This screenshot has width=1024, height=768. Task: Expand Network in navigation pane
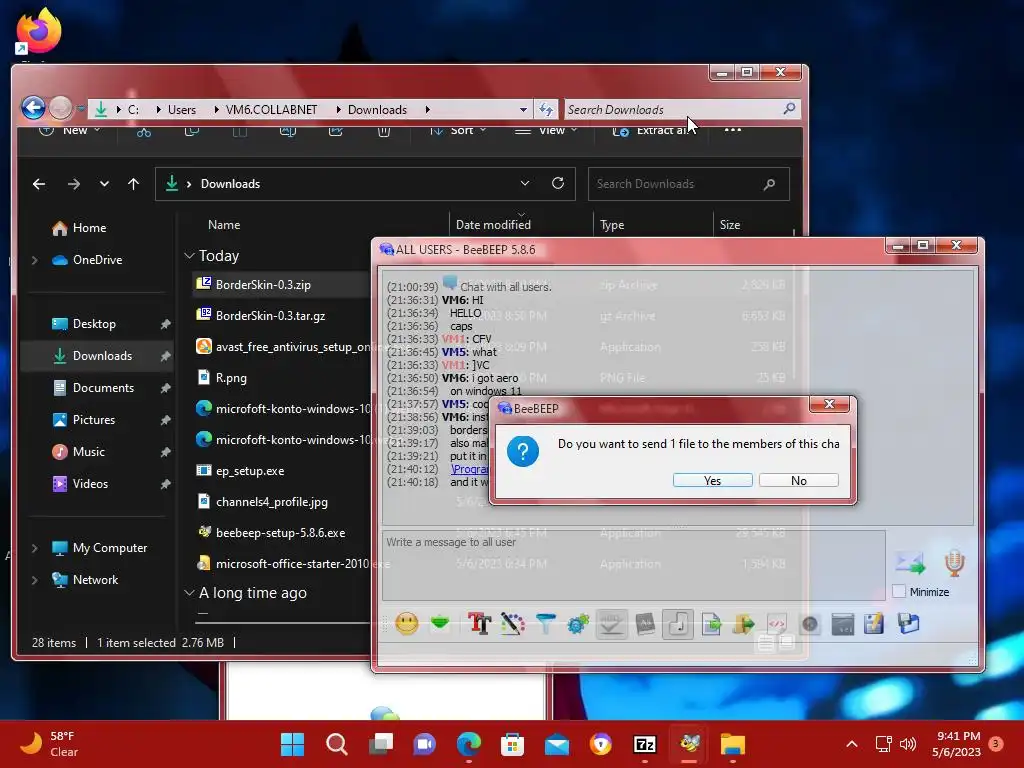click(35, 580)
